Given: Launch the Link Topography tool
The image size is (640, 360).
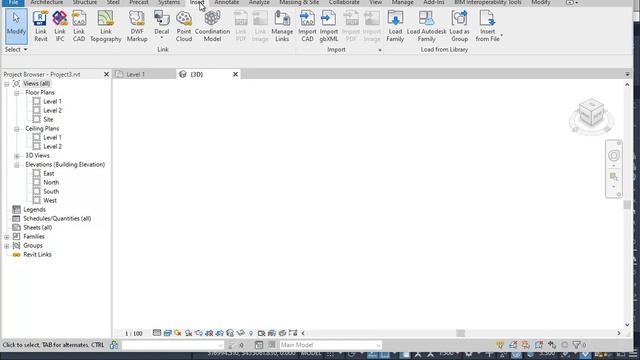Looking at the screenshot, I should pyautogui.click(x=106, y=27).
